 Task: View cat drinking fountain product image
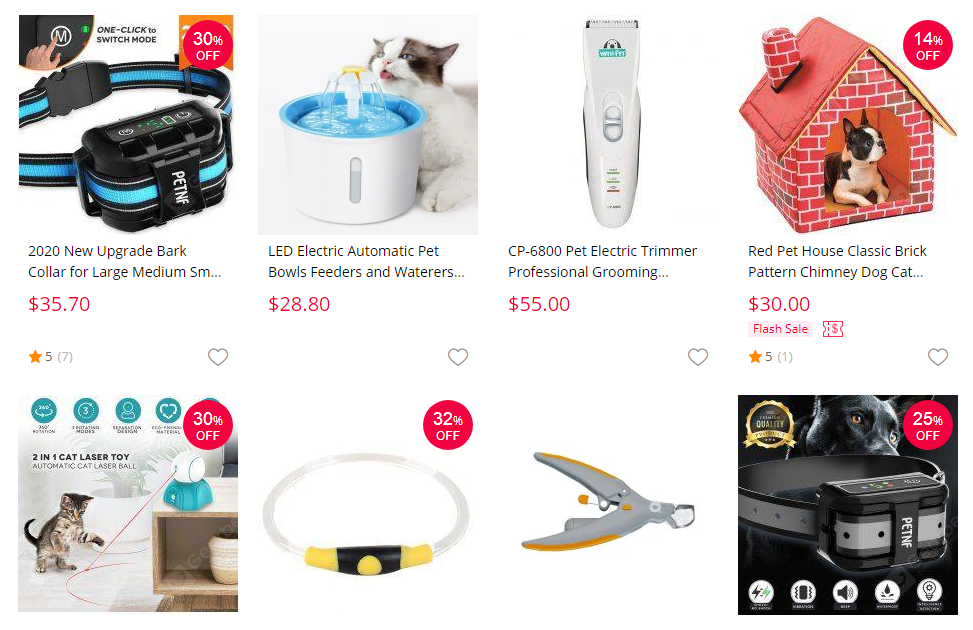pyautogui.click(x=368, y=125)
